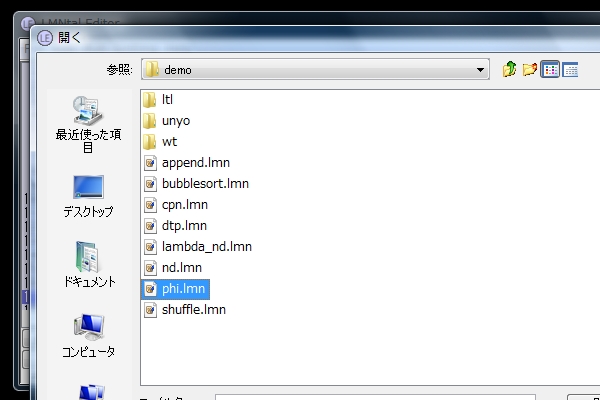This screenshot has width=600, height=400.
Task: Switch to list view
Action: coord(550,69)
